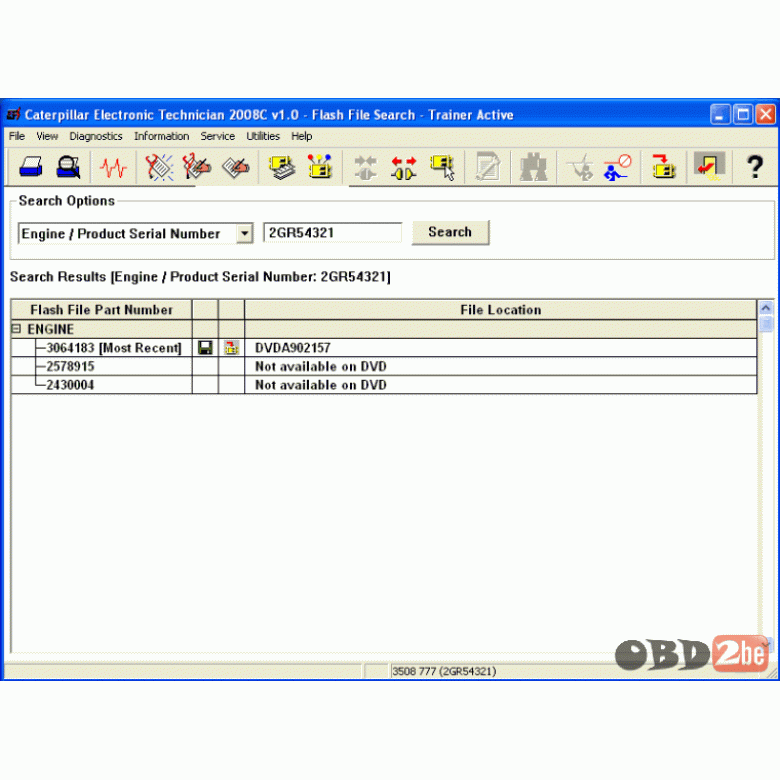Click status bar text 3508 777 (2GR54321)
This screenshot has height=780, width=780.
(x=444, y=671)
